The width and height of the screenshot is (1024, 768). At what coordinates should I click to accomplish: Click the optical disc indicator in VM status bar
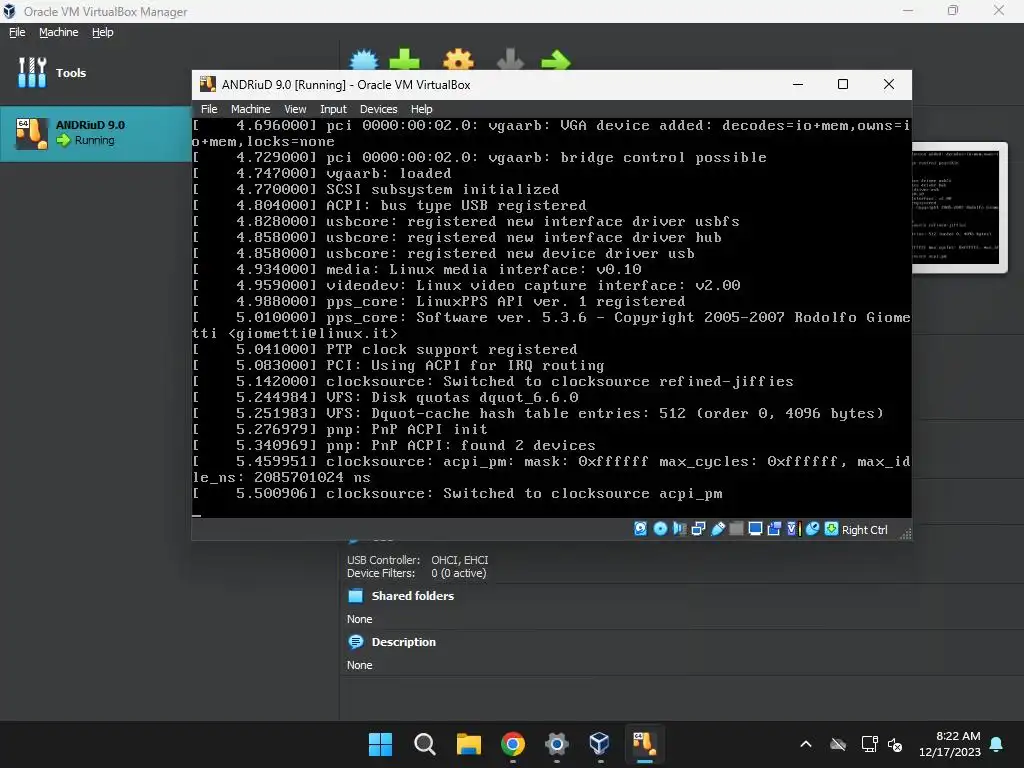point(660,529)
